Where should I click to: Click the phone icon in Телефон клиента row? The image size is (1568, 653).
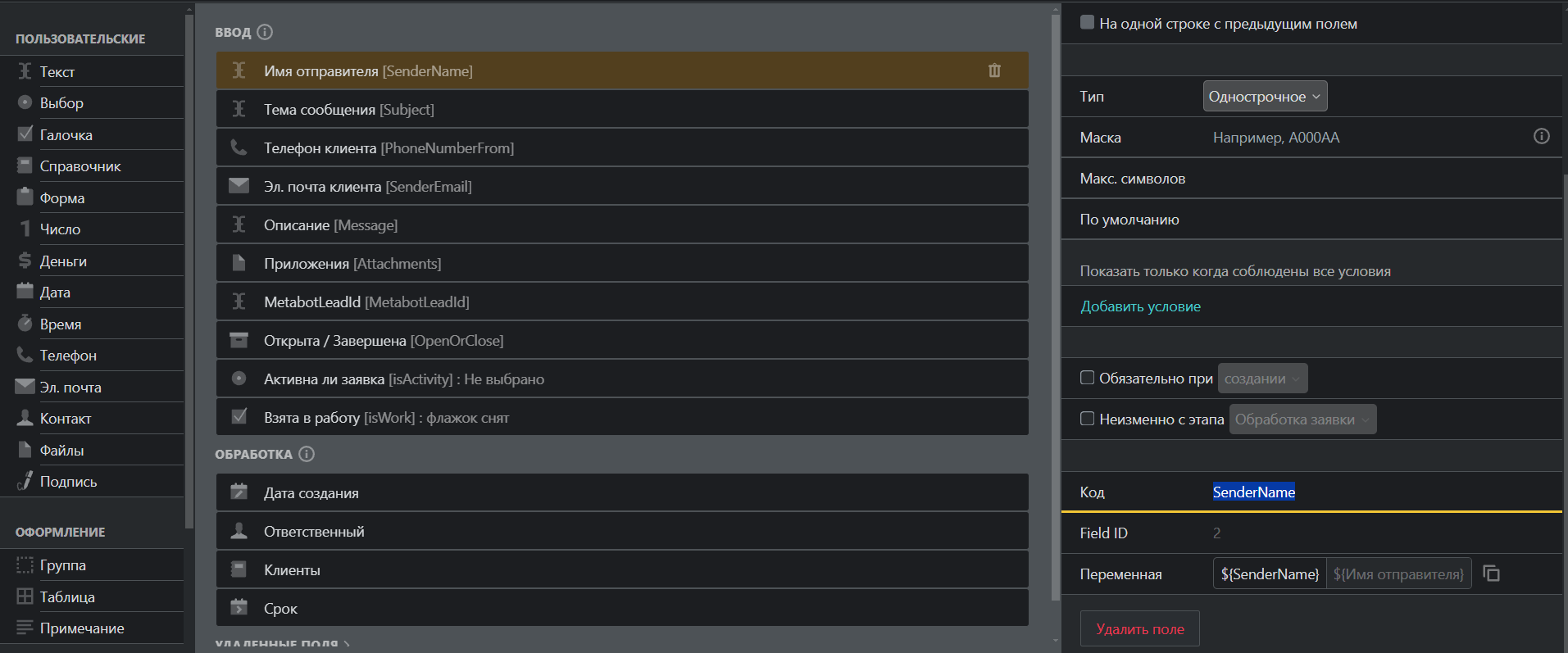[x=239, y=147]
